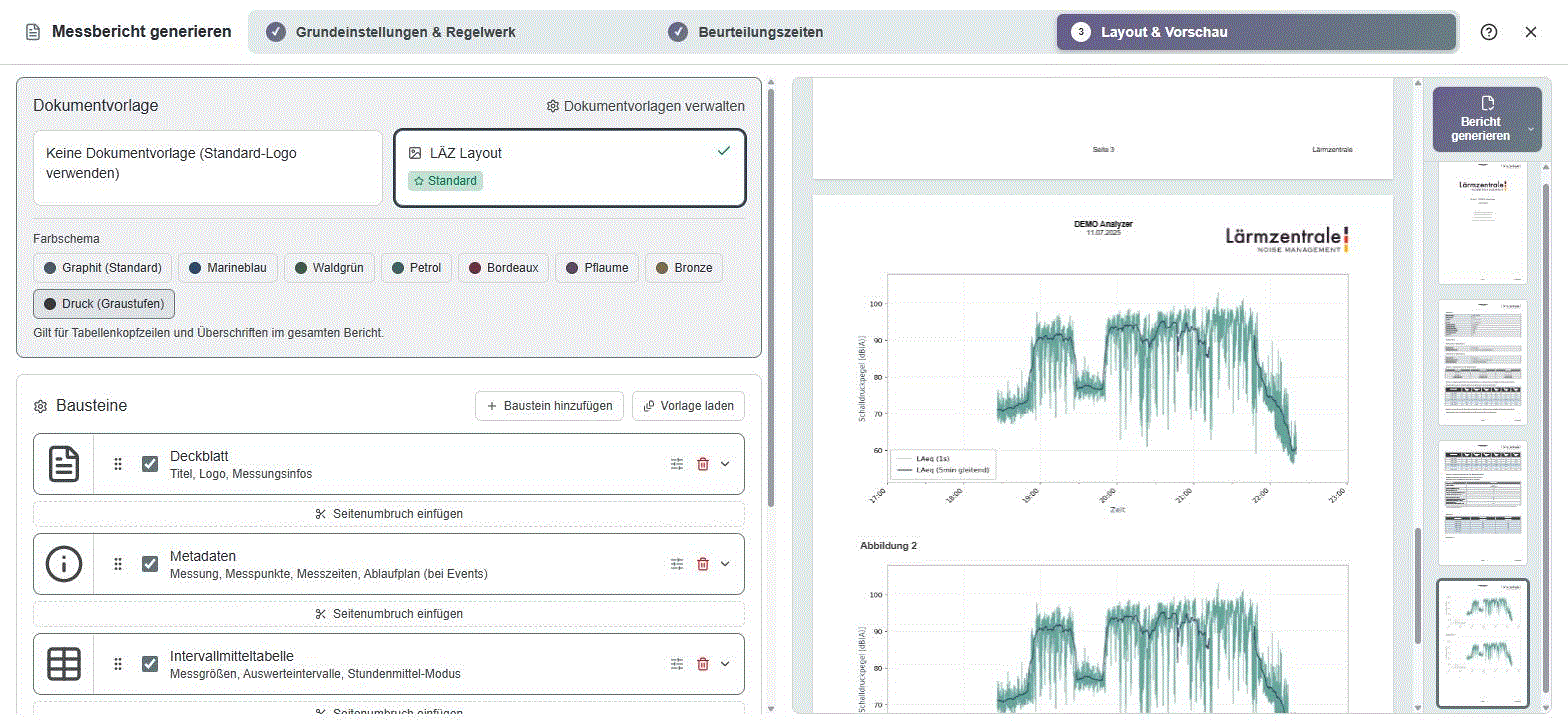This screenshot has width=1568, height=726.
Task: Choose Bronze color scheme
Action: 684,268
